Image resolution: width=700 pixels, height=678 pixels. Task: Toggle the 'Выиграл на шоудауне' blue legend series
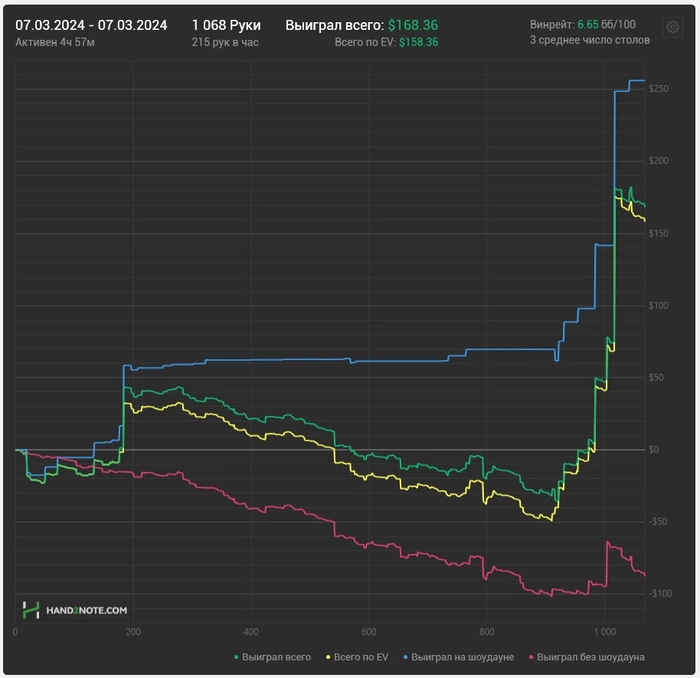pyautogui.click(x=458, y=657)
